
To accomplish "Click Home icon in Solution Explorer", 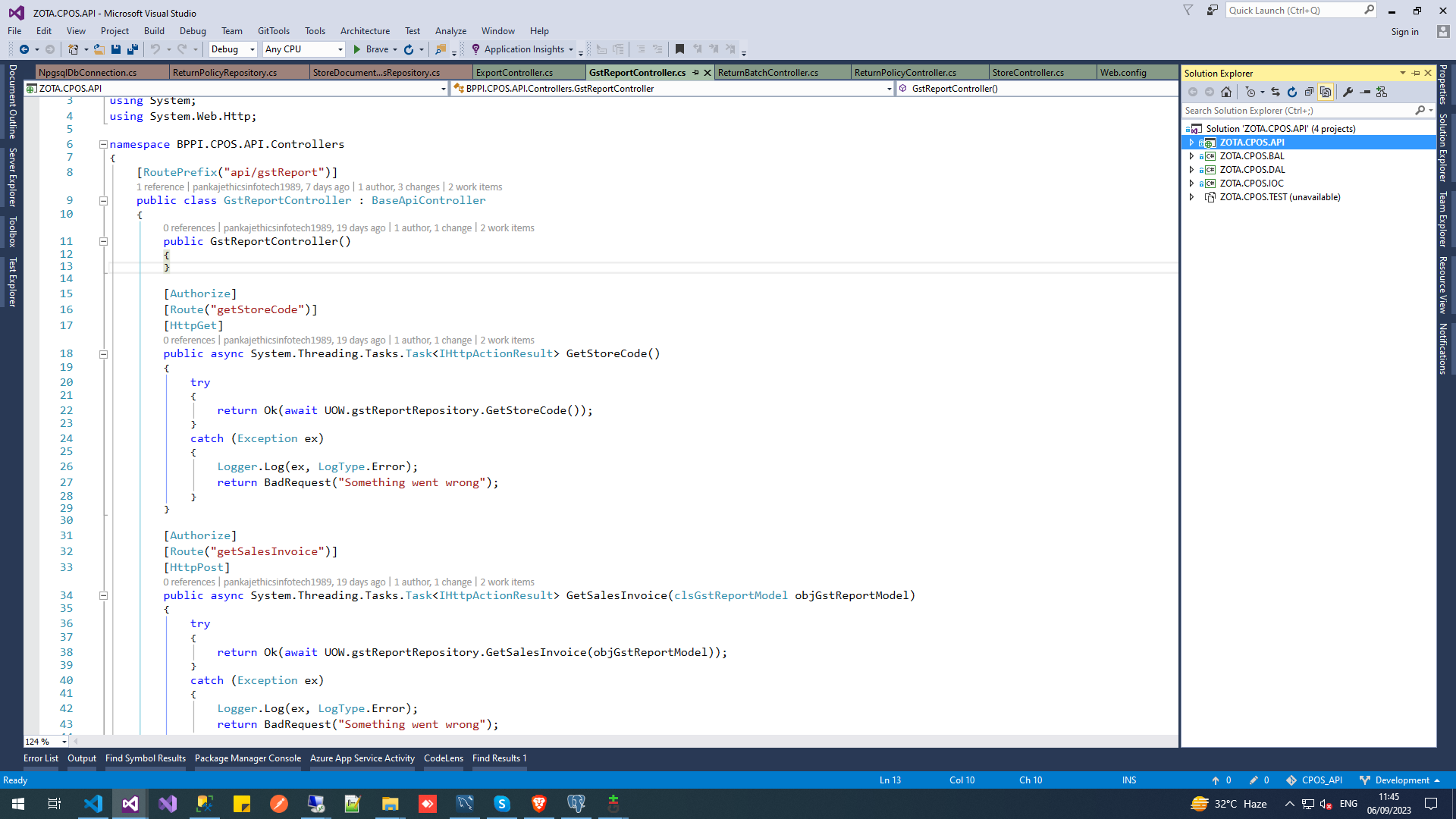I will coord(1226,92).
